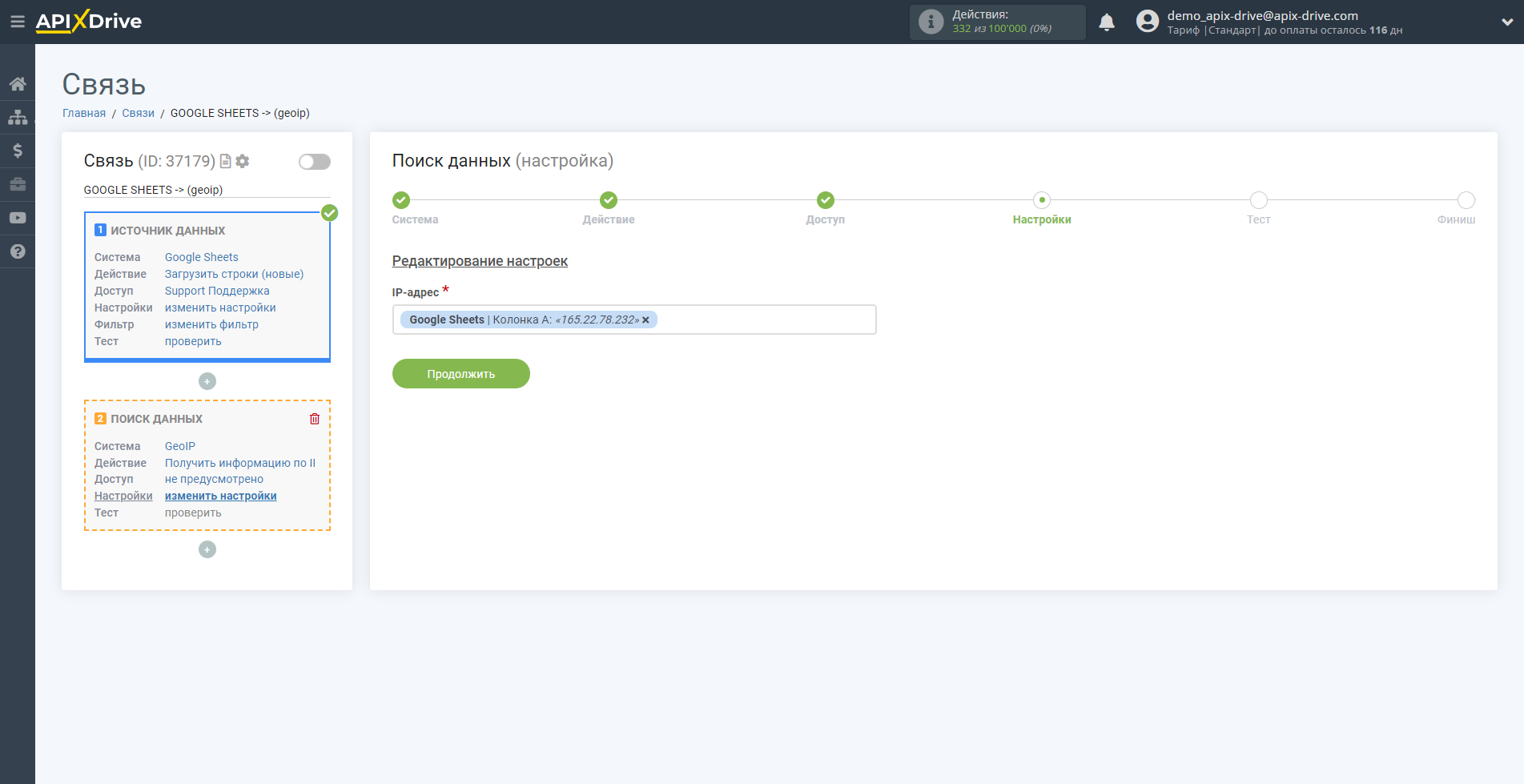The width and height of the screenshot is (1524, 784).
Task: Click the account email demo_apix-drive@apix-drive.com
Action: point(1262,15)
